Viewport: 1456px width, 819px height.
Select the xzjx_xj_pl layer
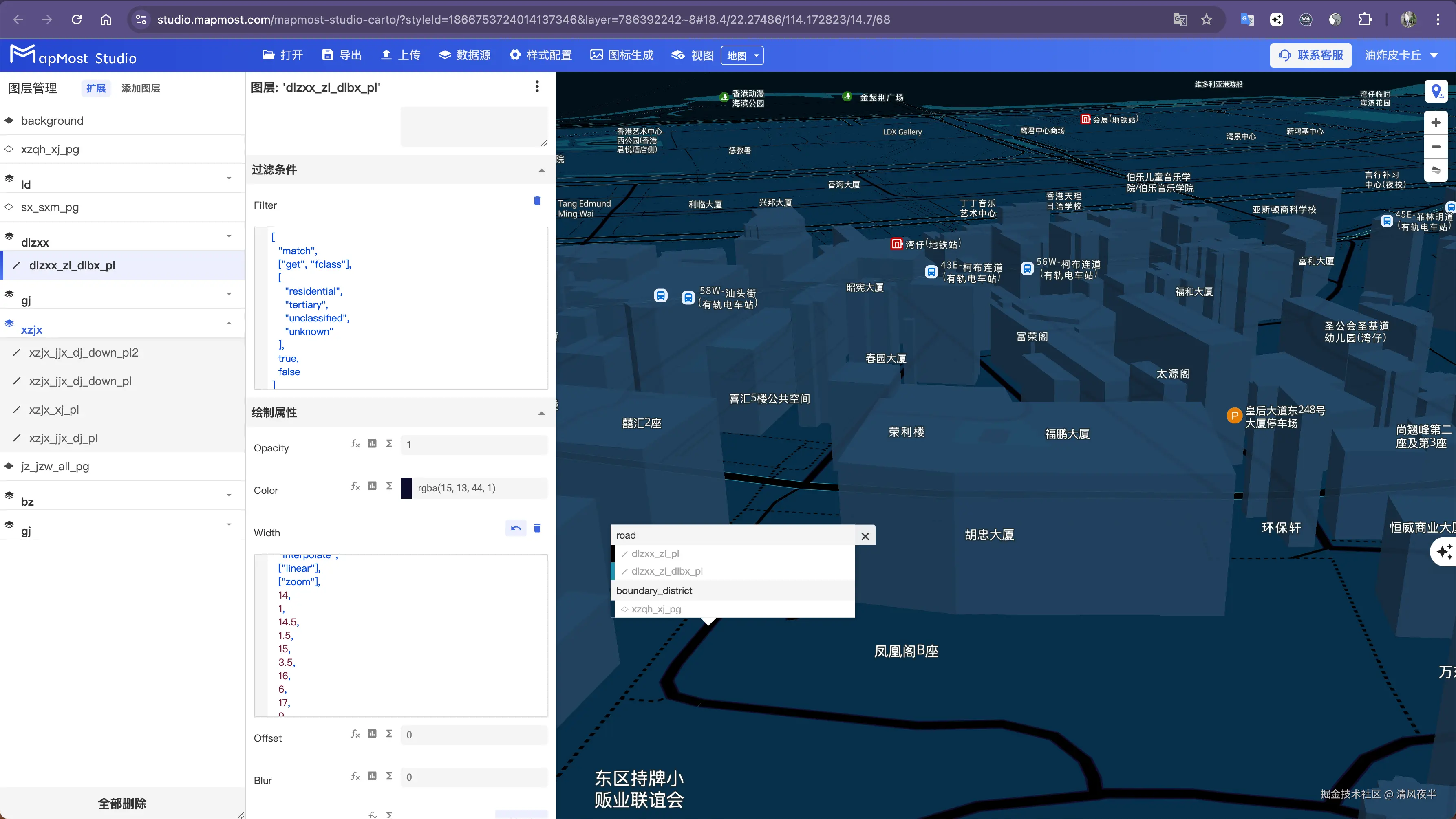pos(54,409)
